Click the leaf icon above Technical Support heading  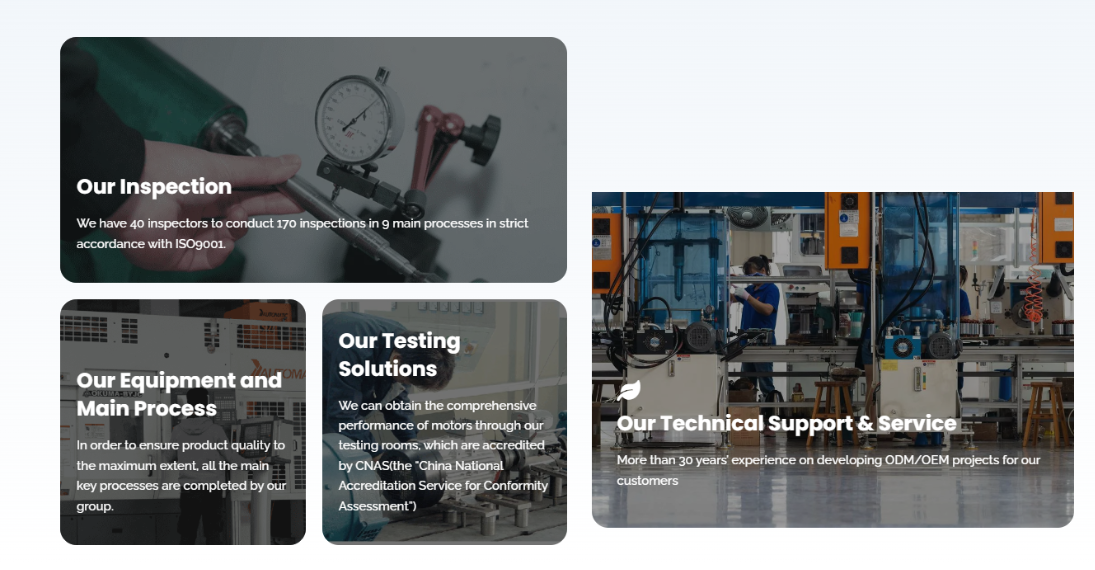click(x=629, y=390)
